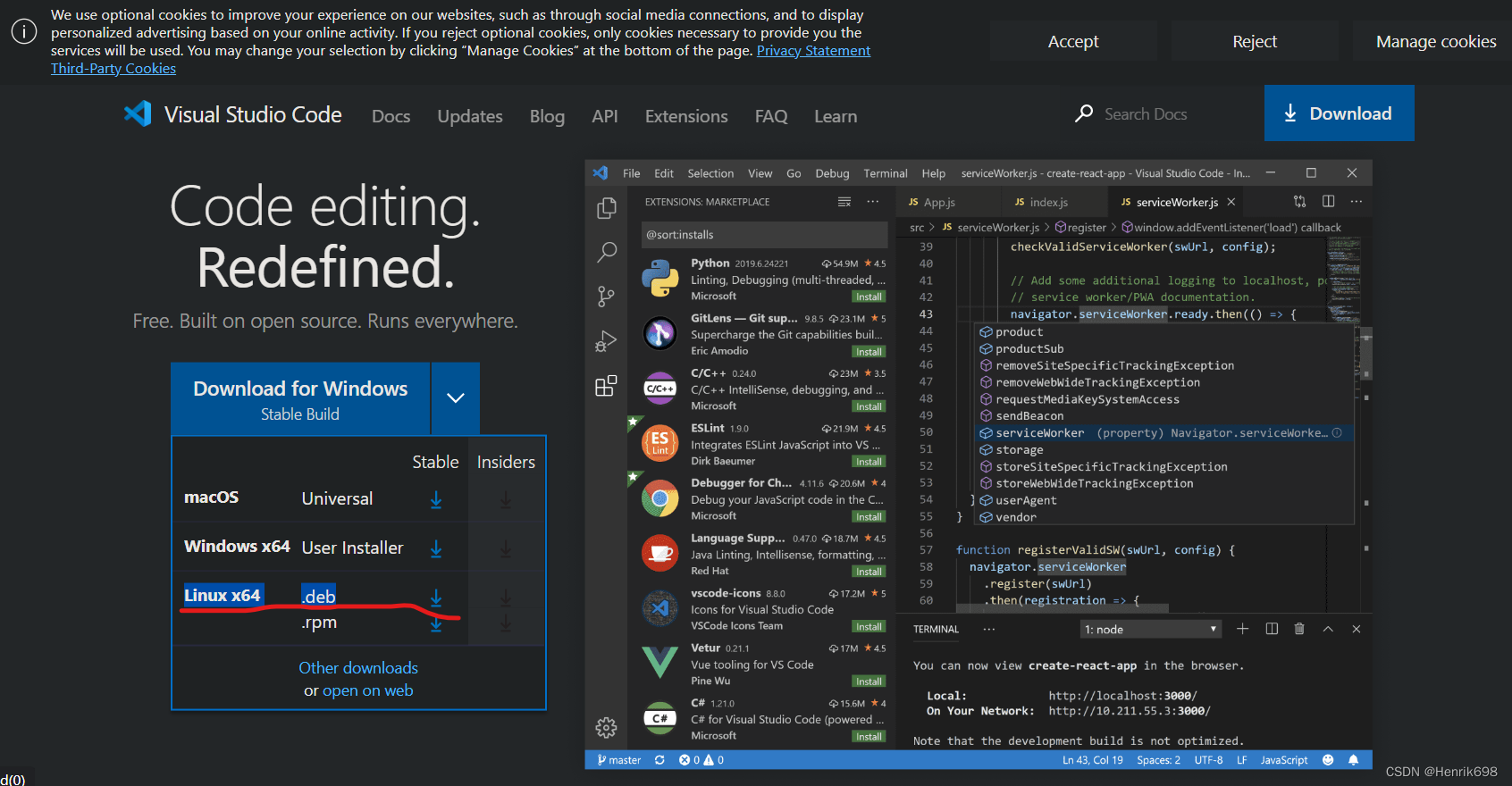The image size is (1512, 786).
Task: Open the Docs navigation item
Action: pos(391,116)
